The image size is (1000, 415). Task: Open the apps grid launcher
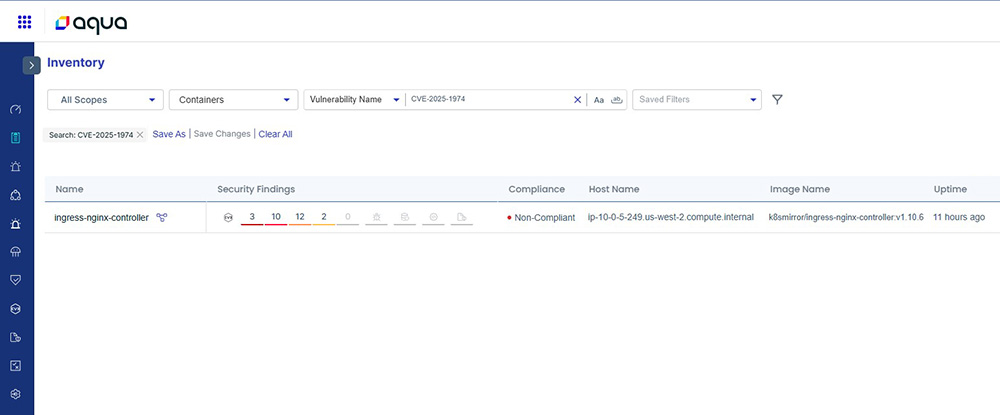click(x=25, y=21)
